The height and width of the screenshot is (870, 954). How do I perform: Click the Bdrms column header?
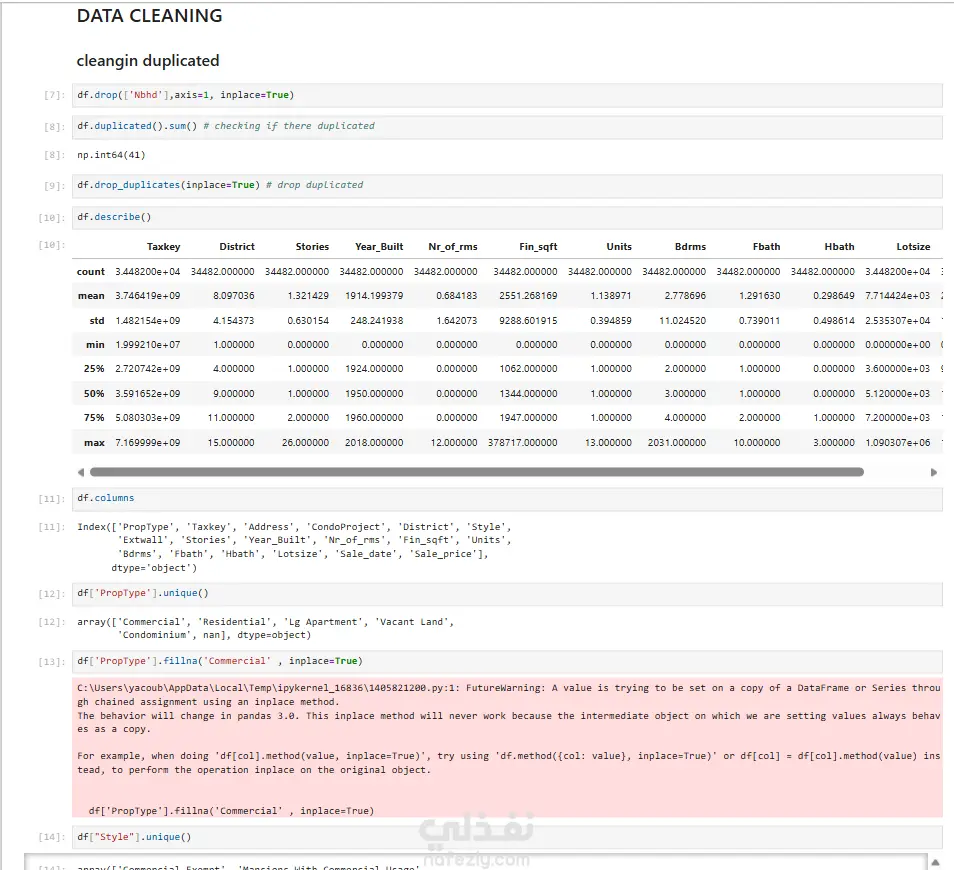(690, 247)
